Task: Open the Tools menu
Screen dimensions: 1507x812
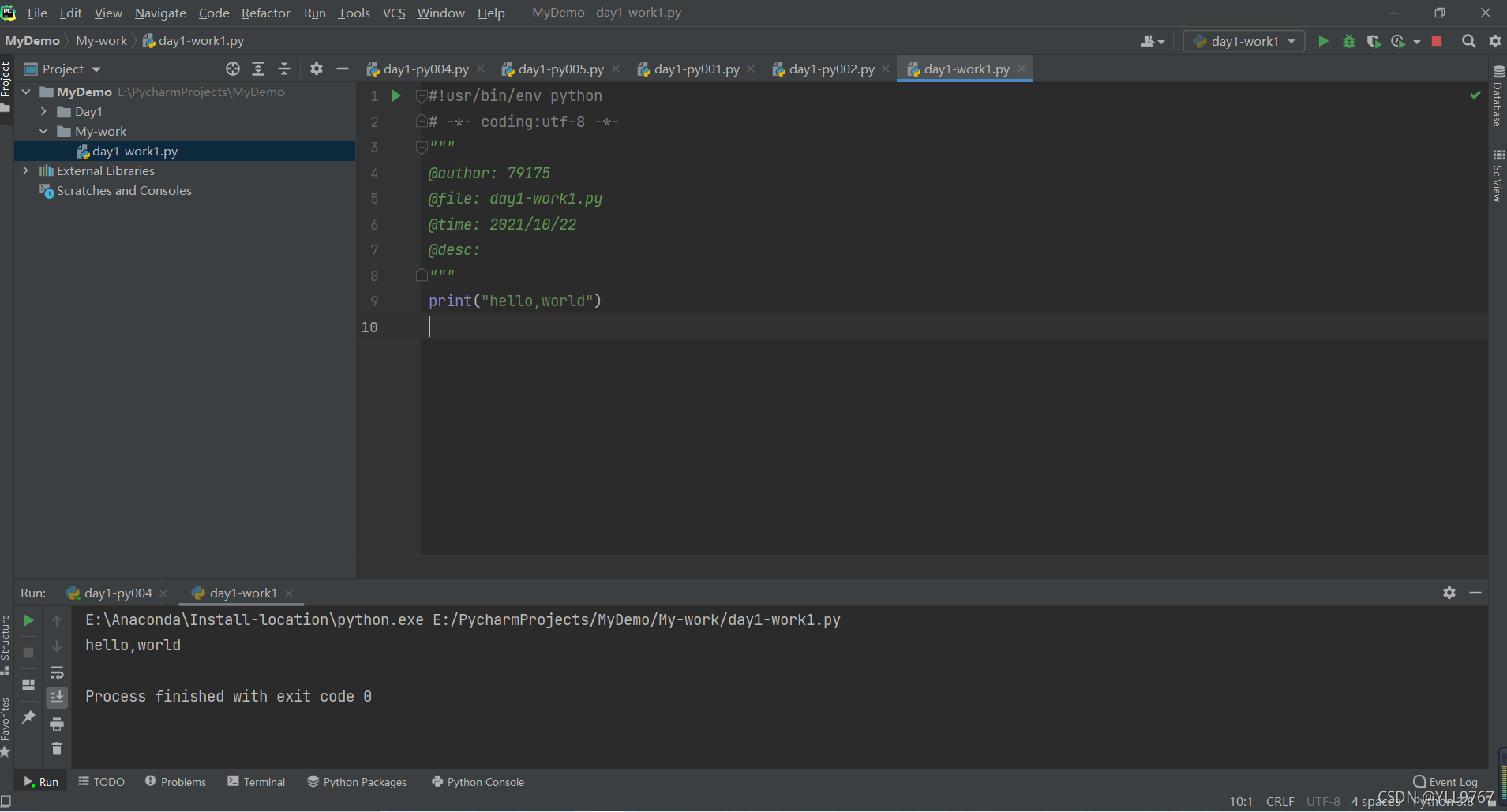Action: 354,13
